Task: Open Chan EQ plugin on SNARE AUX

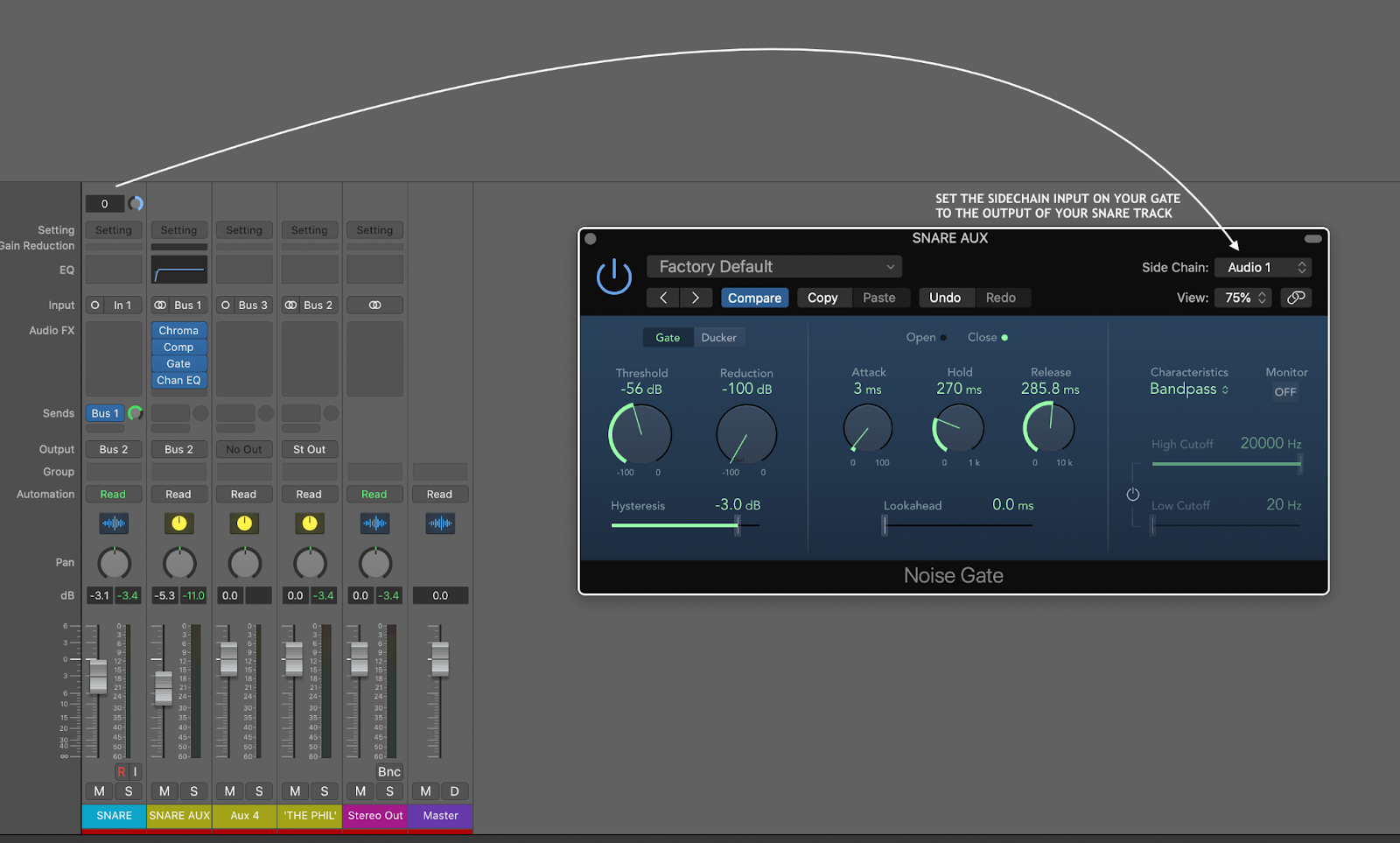Action: (179, 381)
